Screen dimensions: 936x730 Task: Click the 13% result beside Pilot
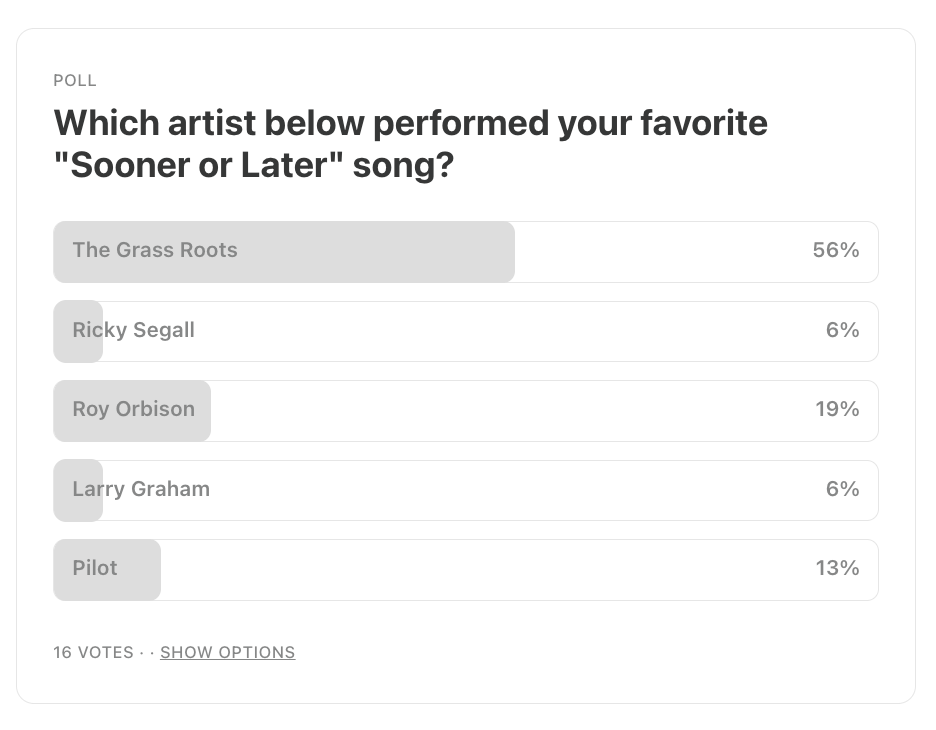837,568
